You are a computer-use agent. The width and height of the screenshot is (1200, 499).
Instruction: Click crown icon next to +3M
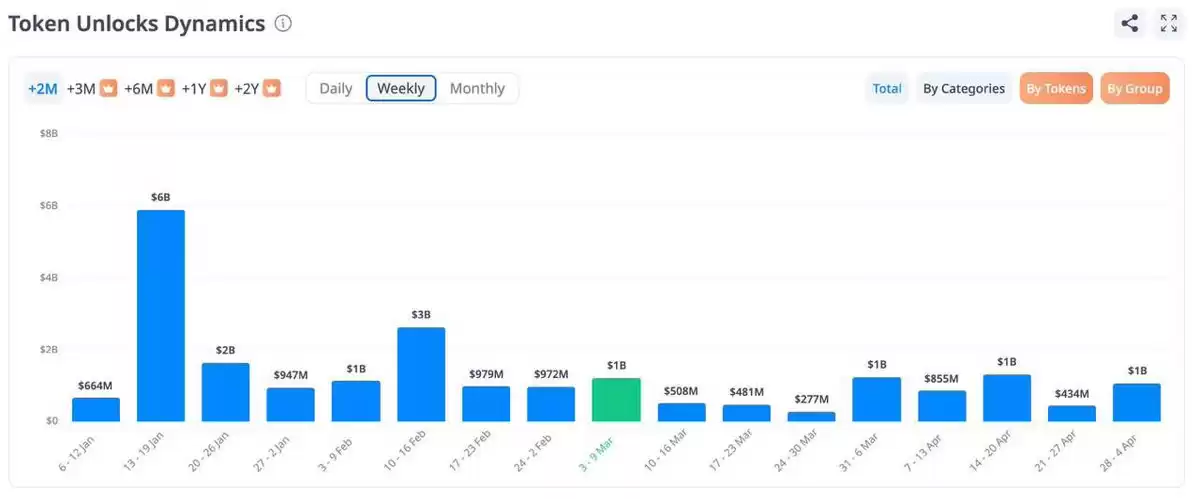pyautogui.click(x=109, y=88)
